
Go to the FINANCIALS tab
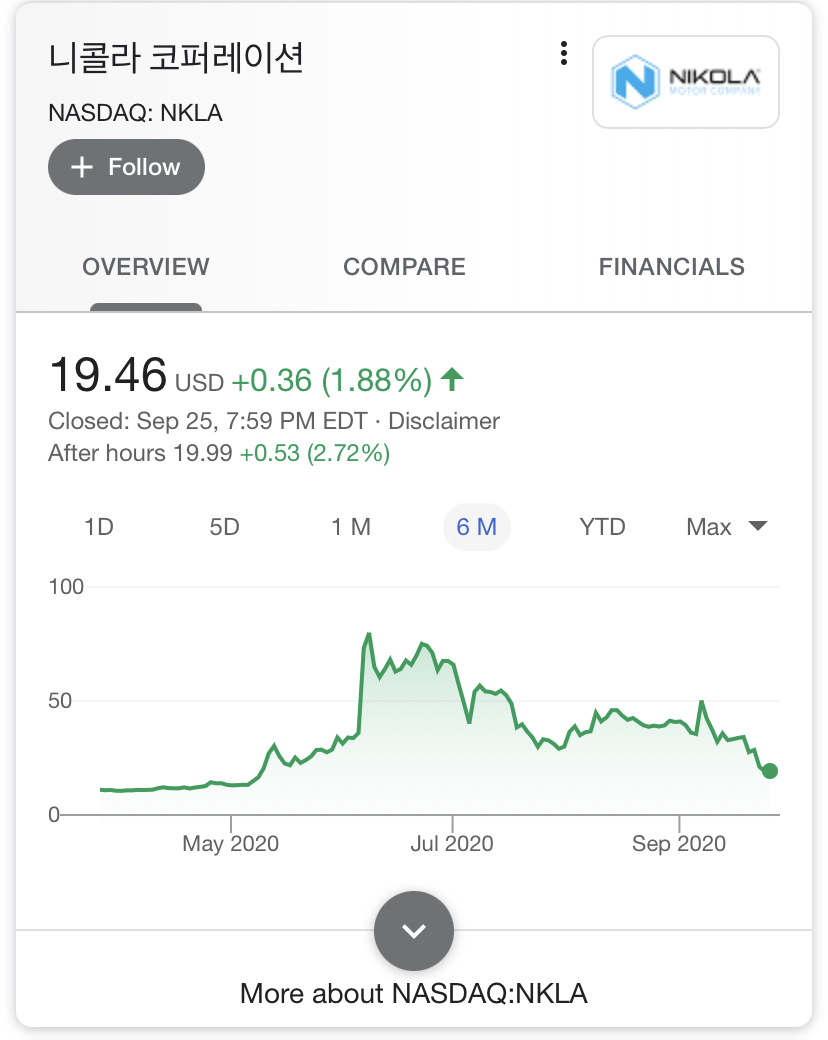(x=671, y=267)
